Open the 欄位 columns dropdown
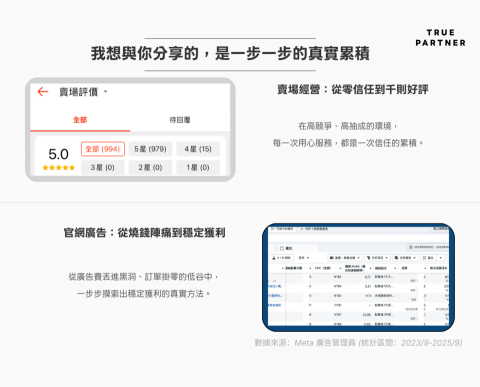The width and height of the screenshot is (480, 387). [x=345, y=258]
